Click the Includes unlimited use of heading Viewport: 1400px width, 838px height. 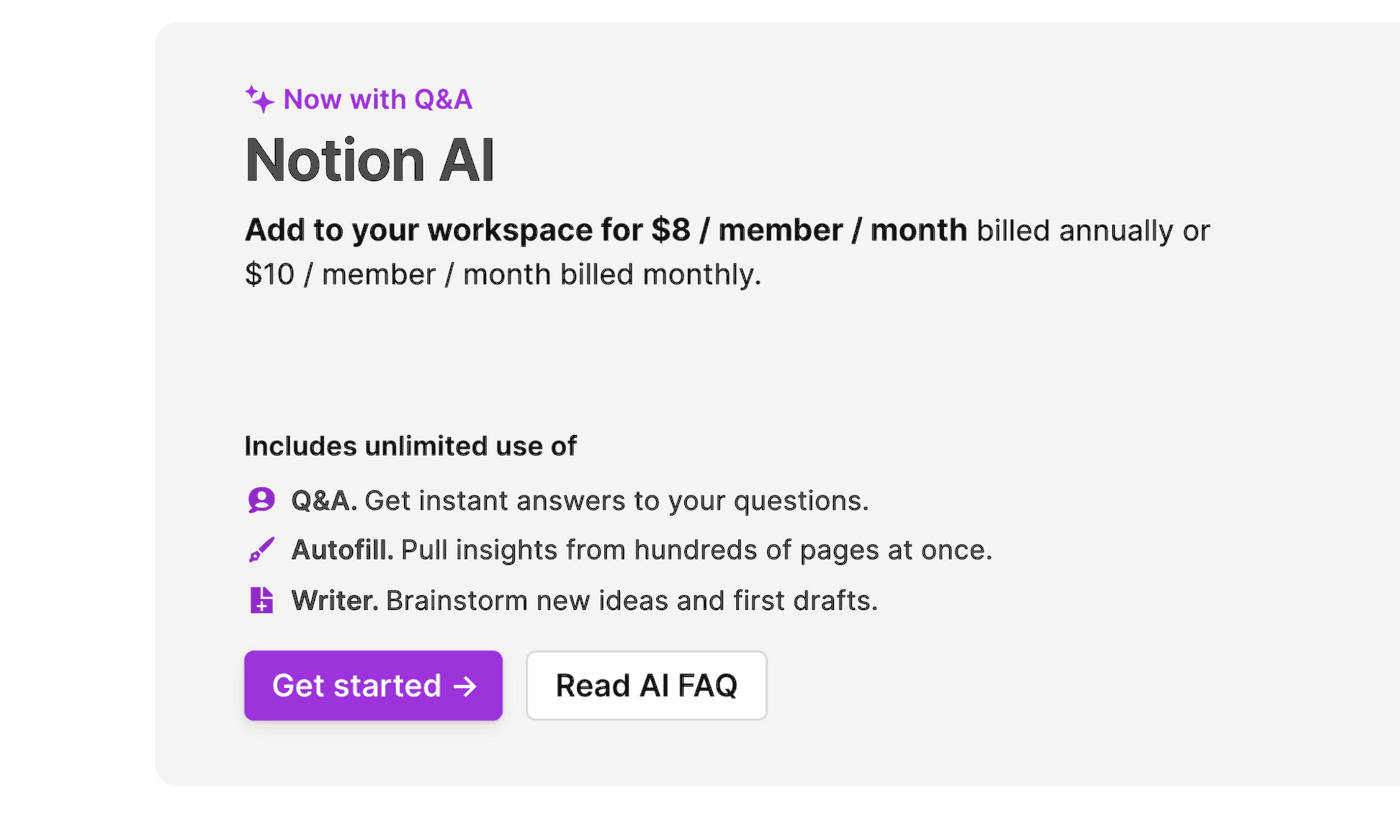click(x=410, y=446)
